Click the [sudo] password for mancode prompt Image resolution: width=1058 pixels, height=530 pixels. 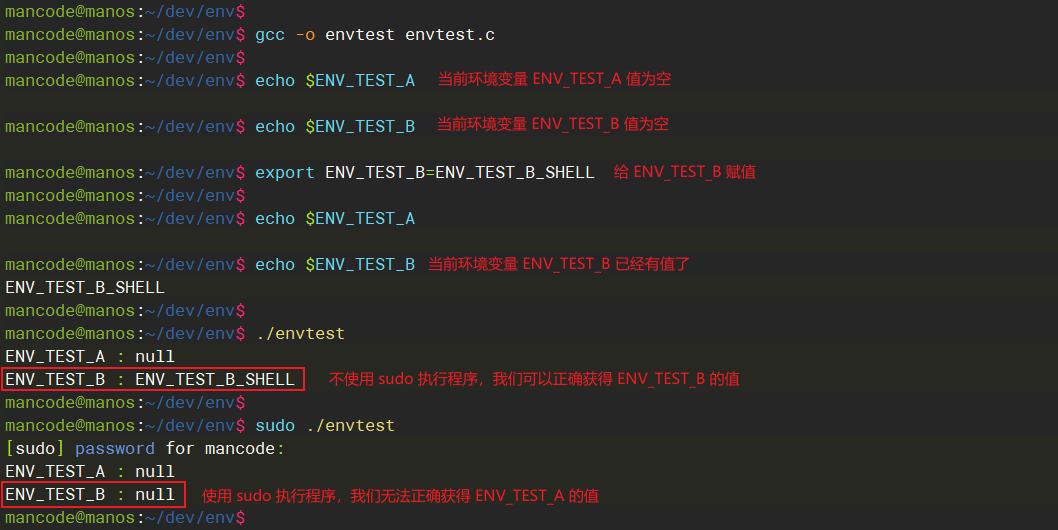pyautogui.click(x=144, y=449)
